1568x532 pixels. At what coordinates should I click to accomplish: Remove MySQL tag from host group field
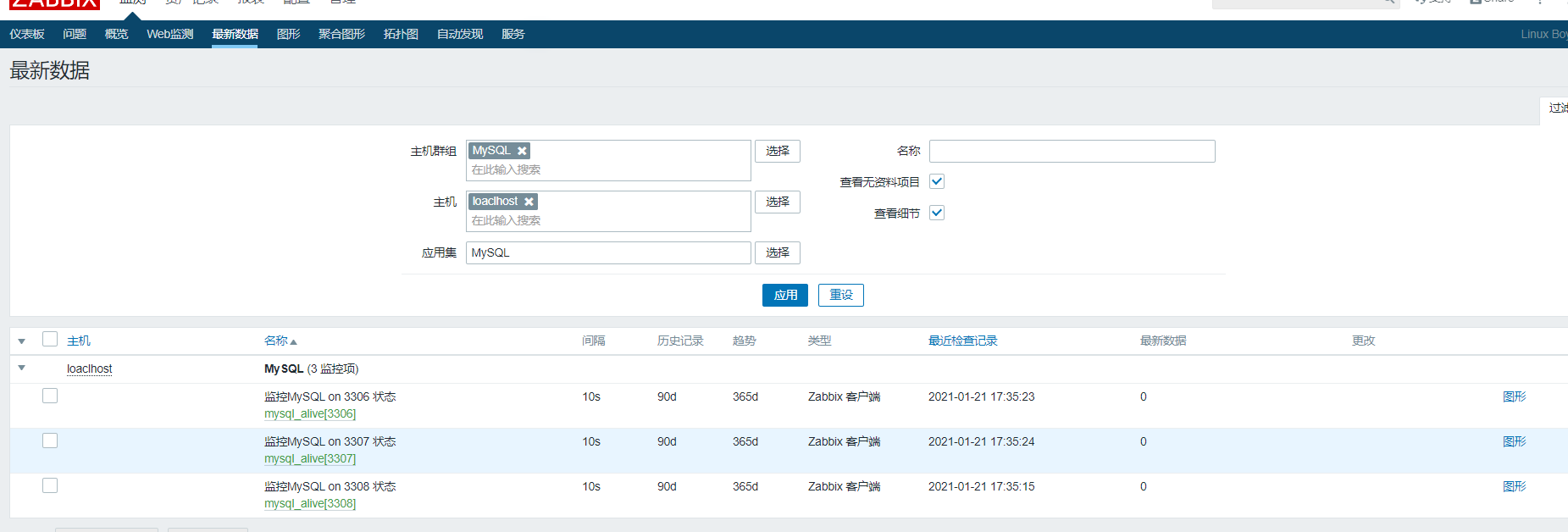(x=523, y=151)
